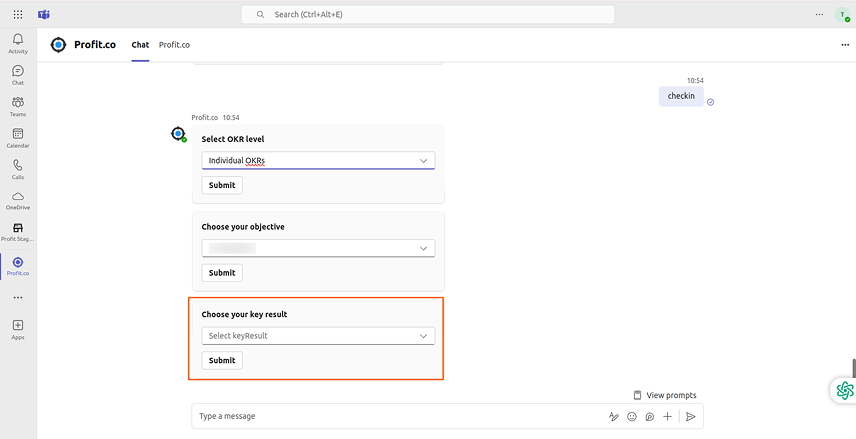Select Profit.co app in sidebar
The height and width of the screenshot is (439, 856).
(x=18, y=266)
